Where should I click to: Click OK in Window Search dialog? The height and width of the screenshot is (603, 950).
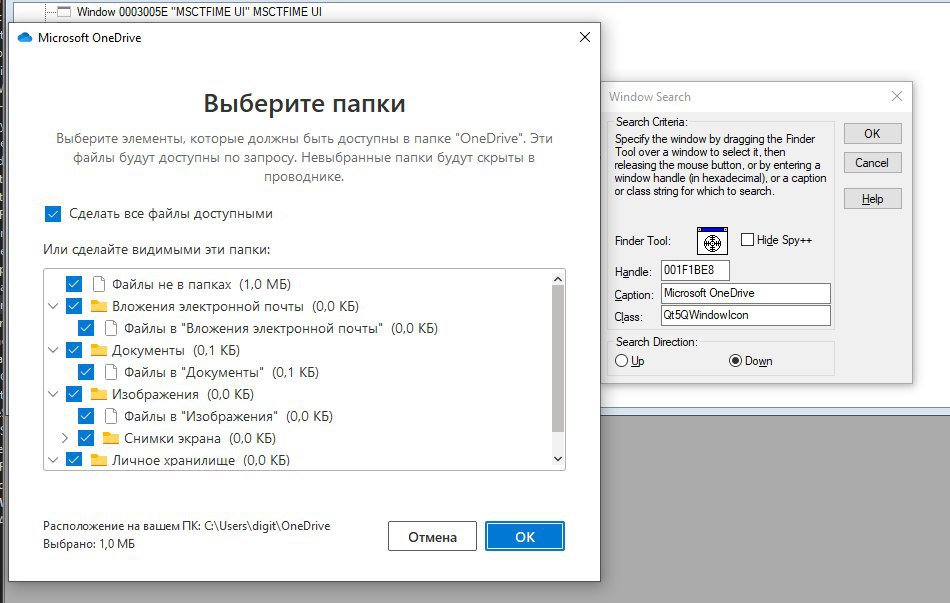point(872,133)
